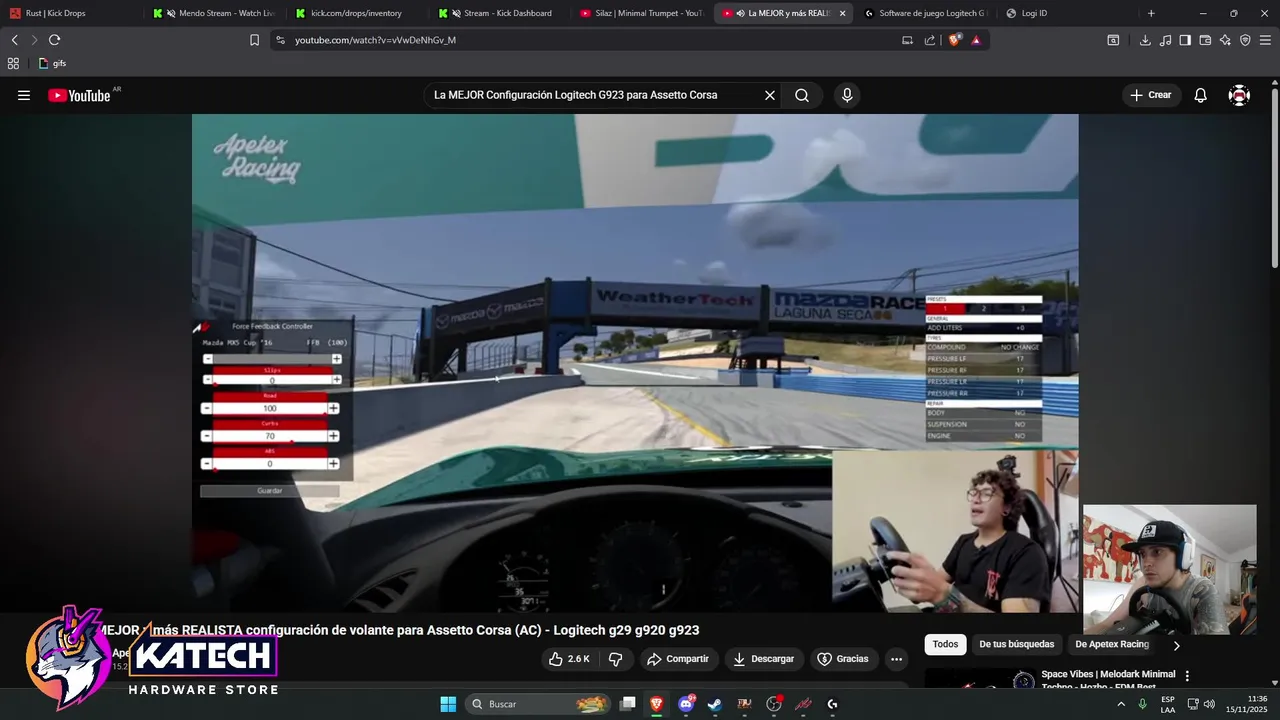The width and height of the screenshot is (1280, 720).
Task: Show more filter chips with arrow
Action: (x=1176, y=645)
